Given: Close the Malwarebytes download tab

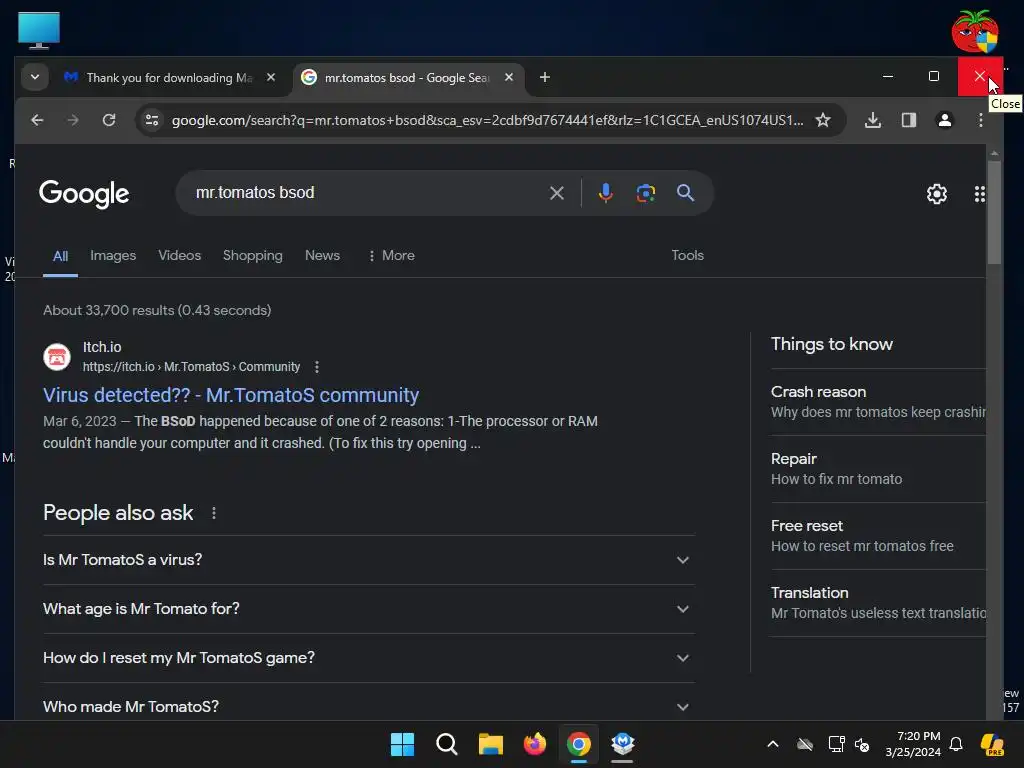Looking at the screenshot, I should (271, 77).
